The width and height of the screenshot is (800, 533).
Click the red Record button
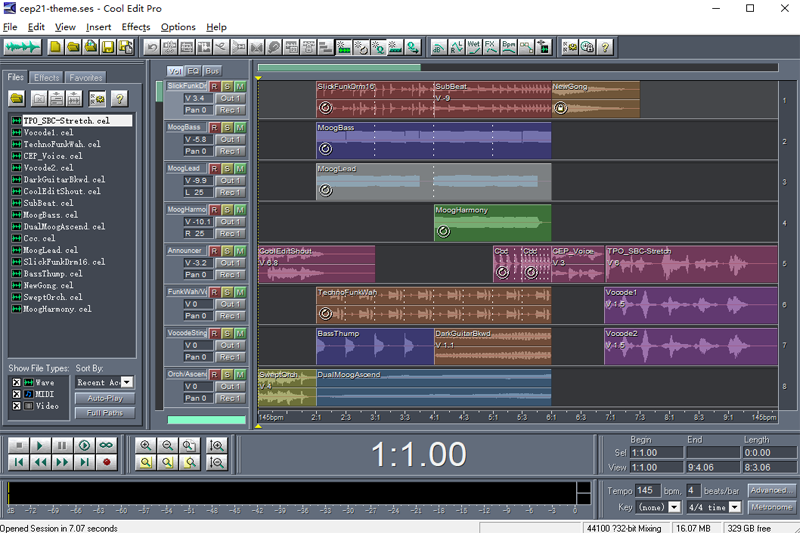(106, 463)
